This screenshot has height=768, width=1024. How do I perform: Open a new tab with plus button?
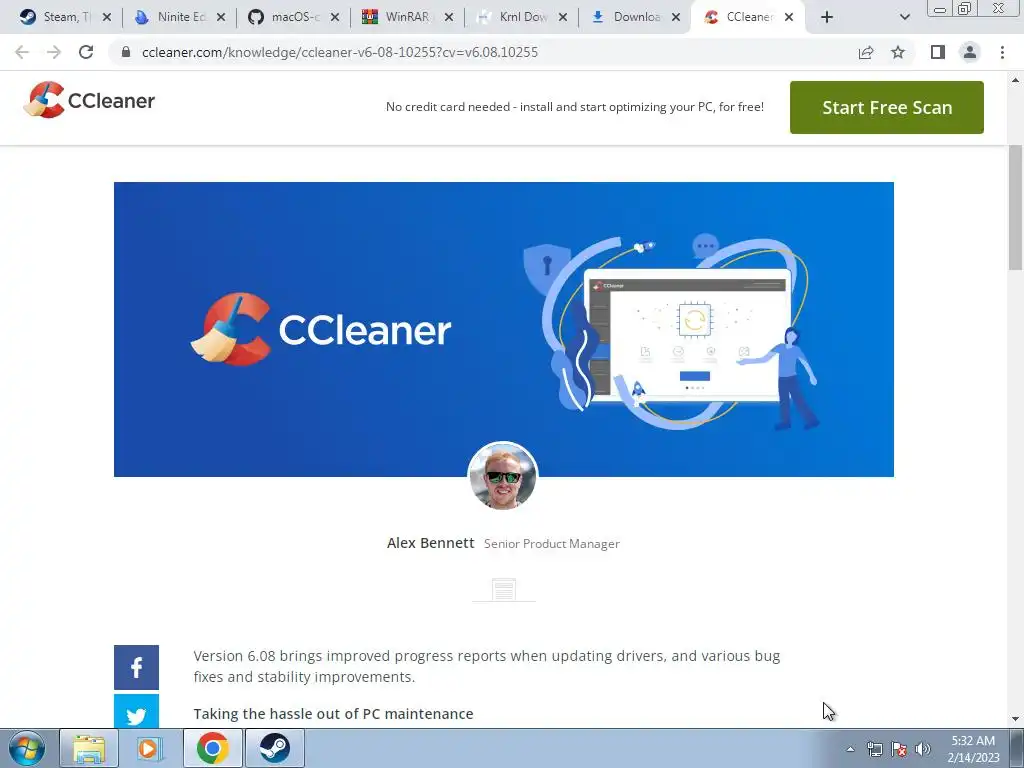coord(827,17)
